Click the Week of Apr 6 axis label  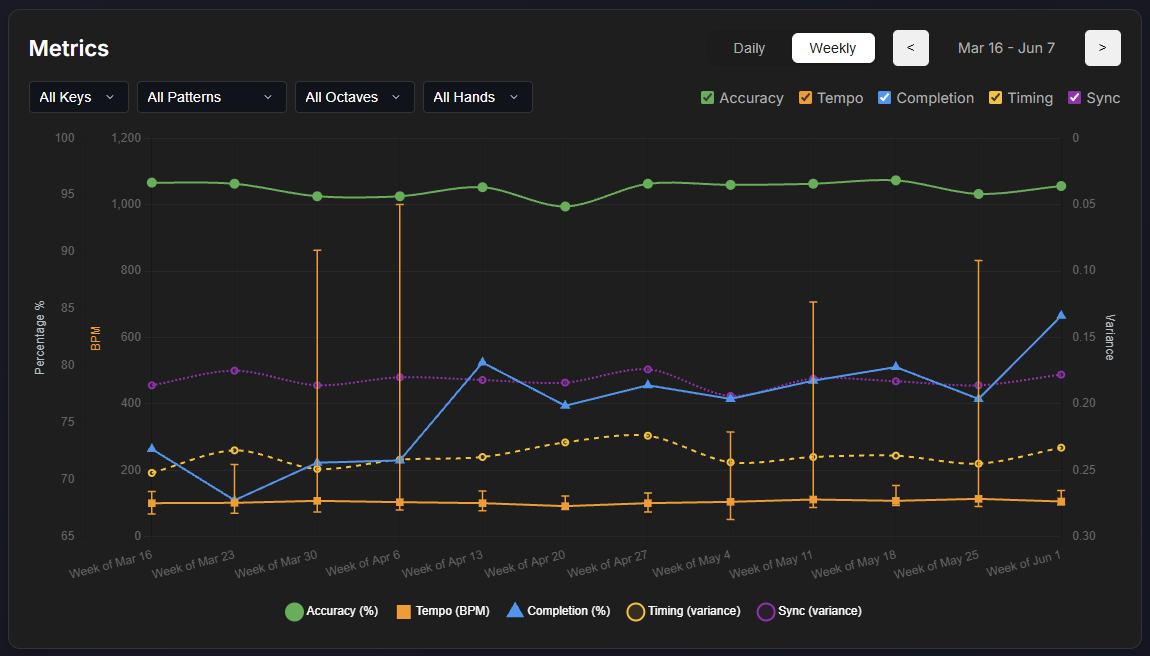[363, 563]
